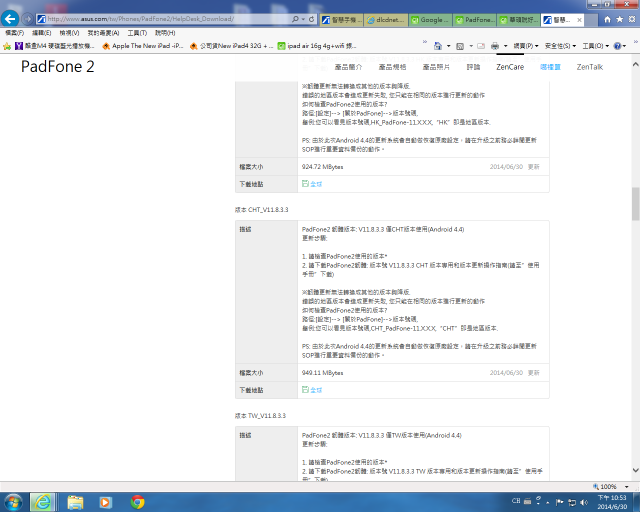Open the 安全性(S) command bar menu
This screenshot has width=640, height=512.
(560, 46)
